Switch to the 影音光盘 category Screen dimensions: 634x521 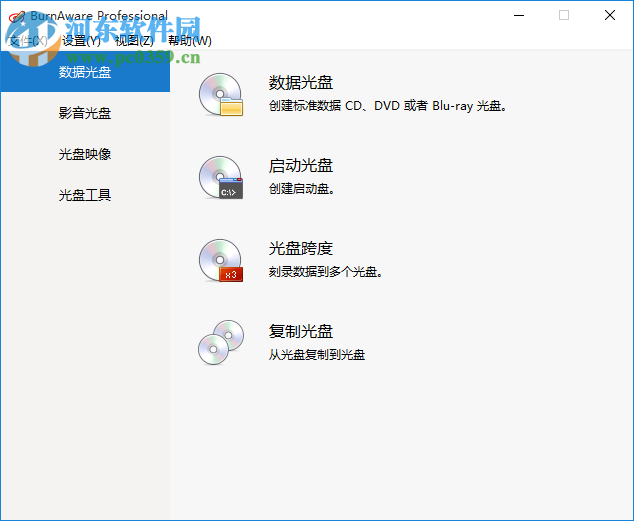[x=85, y=113]
